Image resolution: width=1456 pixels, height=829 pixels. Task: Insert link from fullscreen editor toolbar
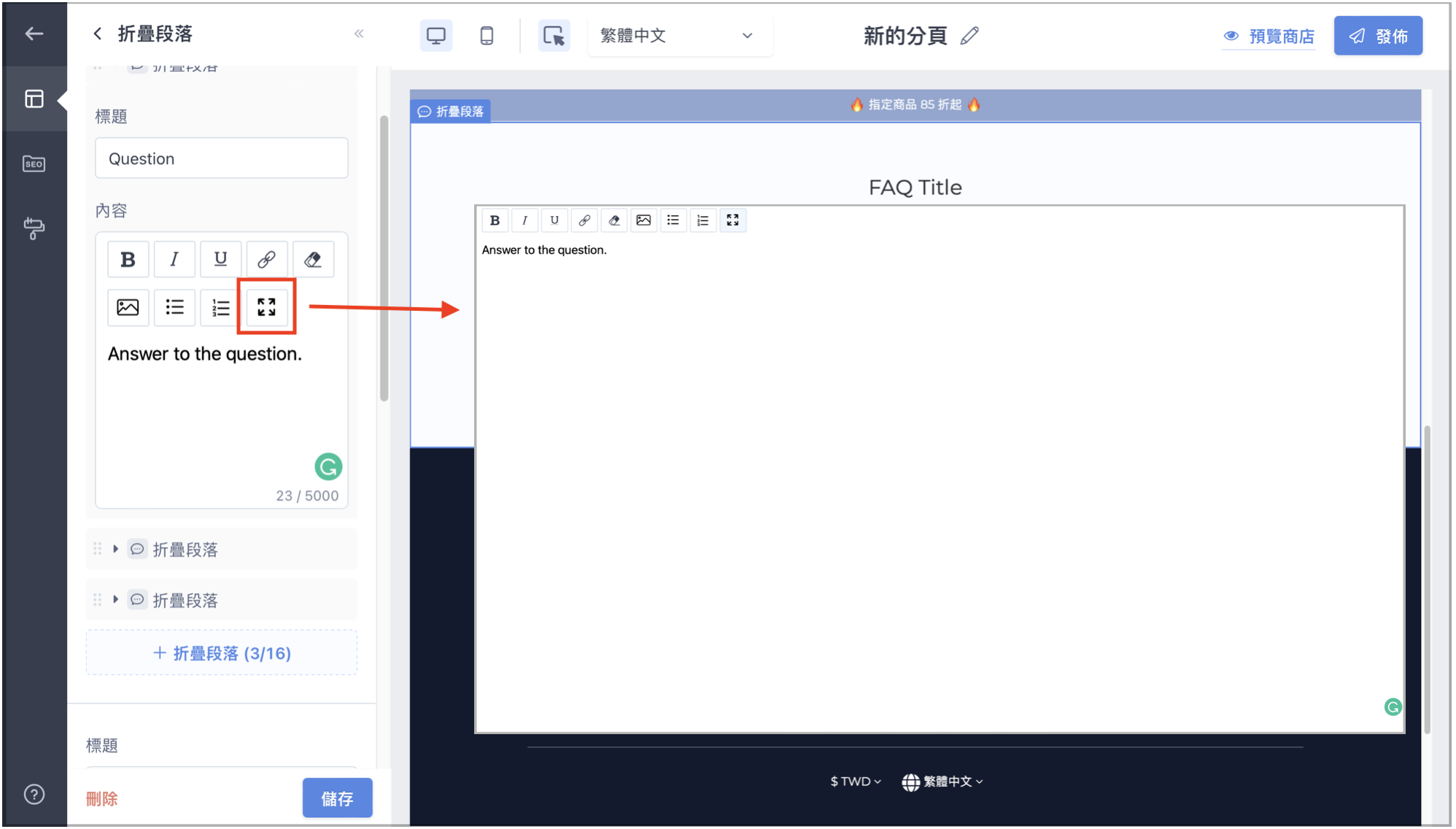pyautogui.click(x=584, y=220)
